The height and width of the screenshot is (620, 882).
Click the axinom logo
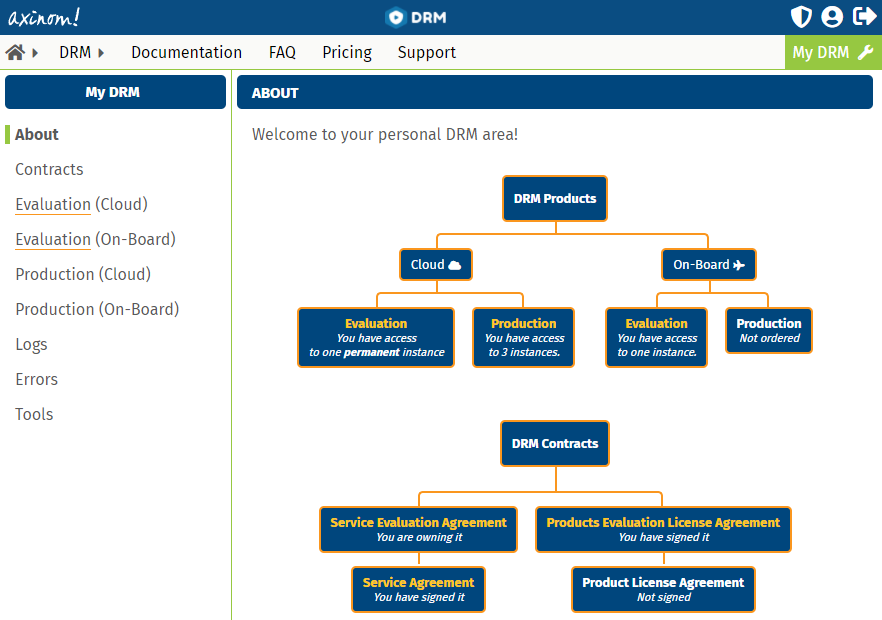click(x=44, y=17)
